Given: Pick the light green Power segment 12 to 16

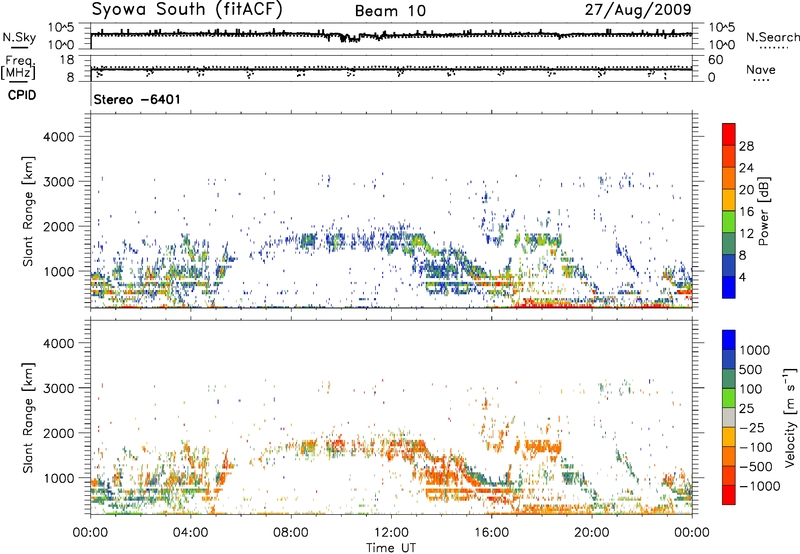Looking at the screenshot, I should [x=729, y=222].
